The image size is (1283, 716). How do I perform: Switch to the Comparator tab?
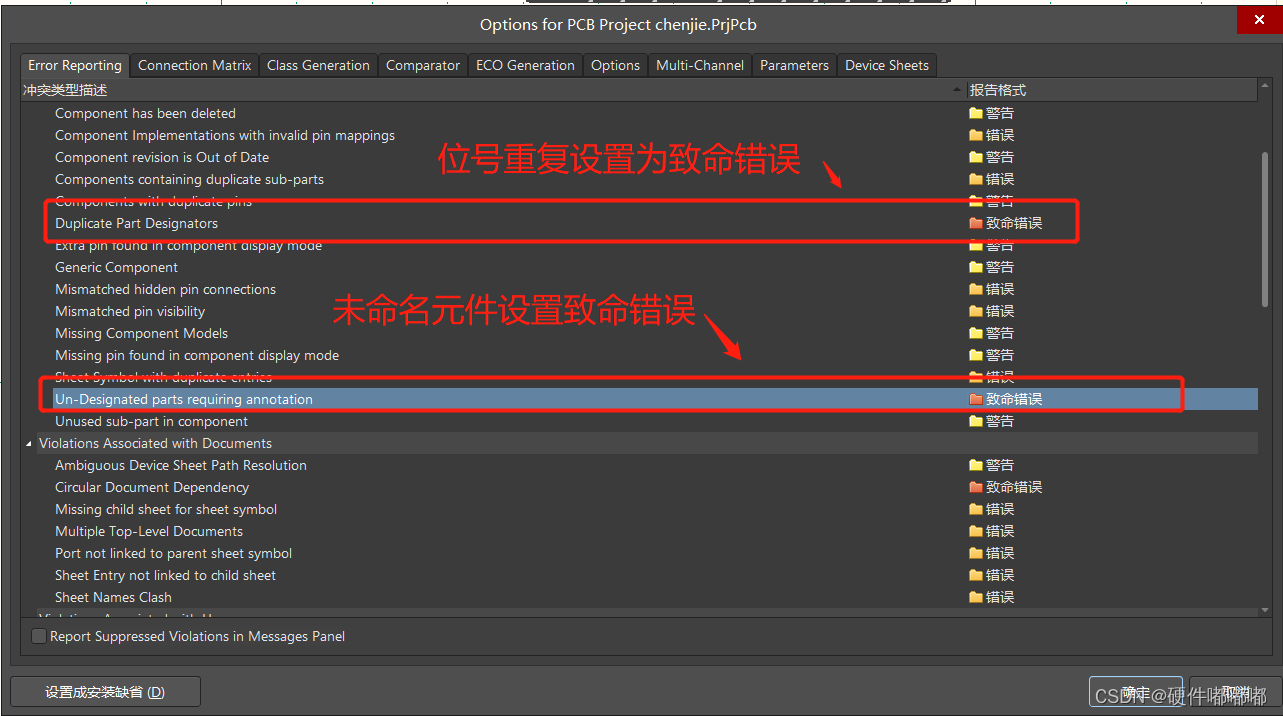pos(423,65)
